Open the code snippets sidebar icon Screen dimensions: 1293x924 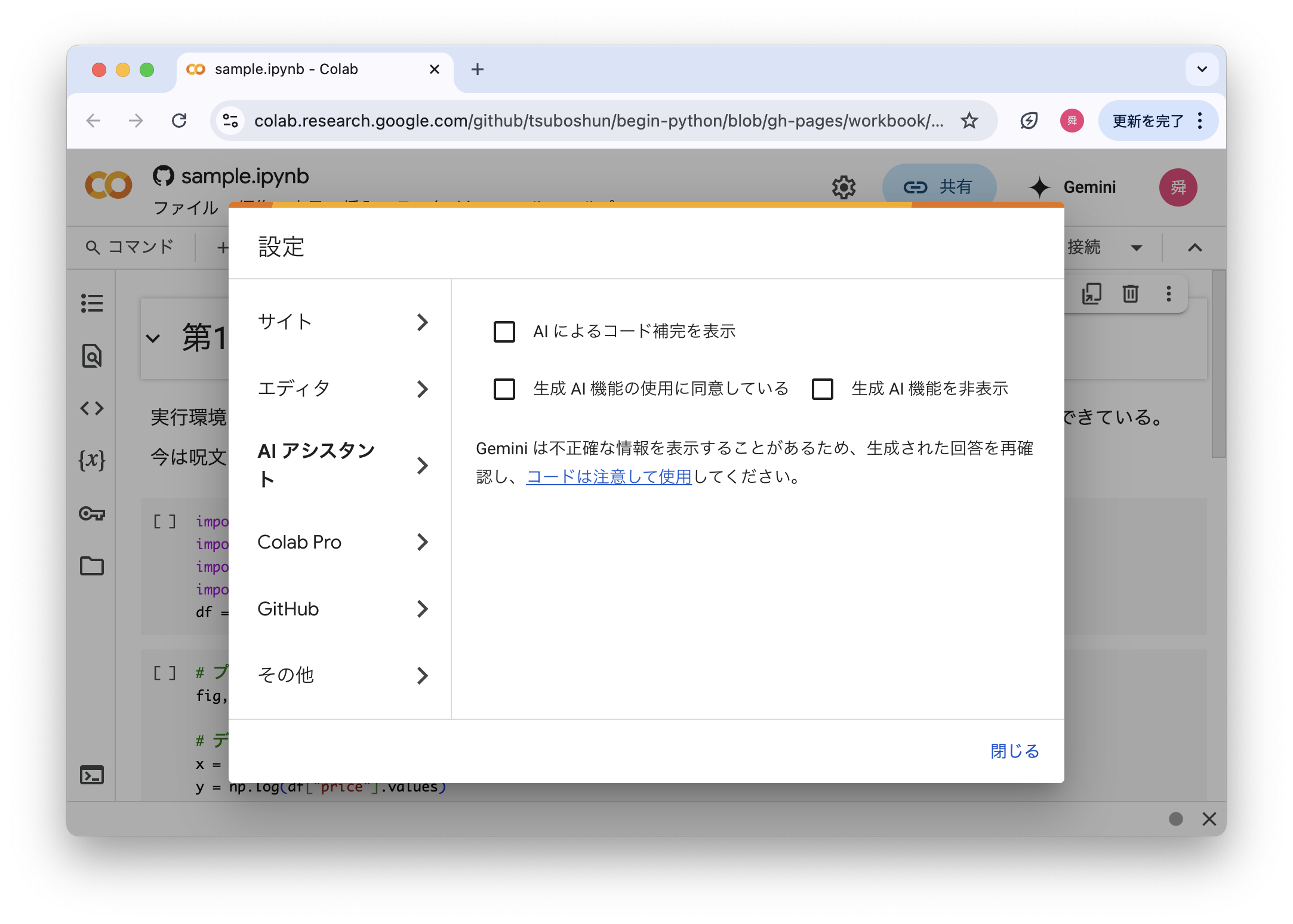pos(92,408)
